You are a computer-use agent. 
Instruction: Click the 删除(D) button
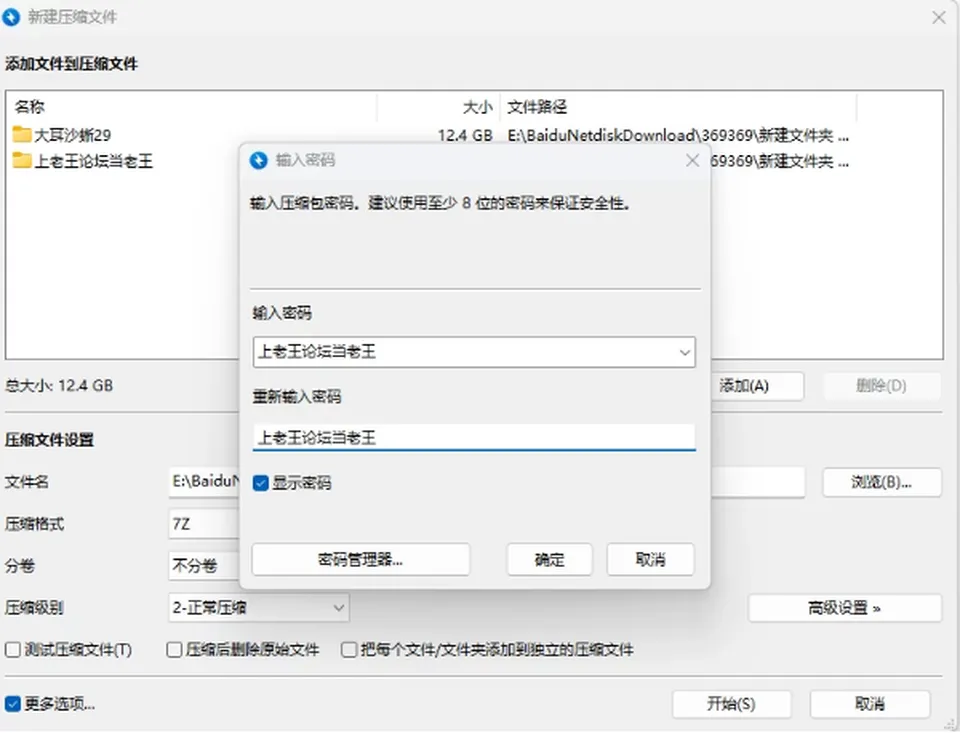pos(881,386)
